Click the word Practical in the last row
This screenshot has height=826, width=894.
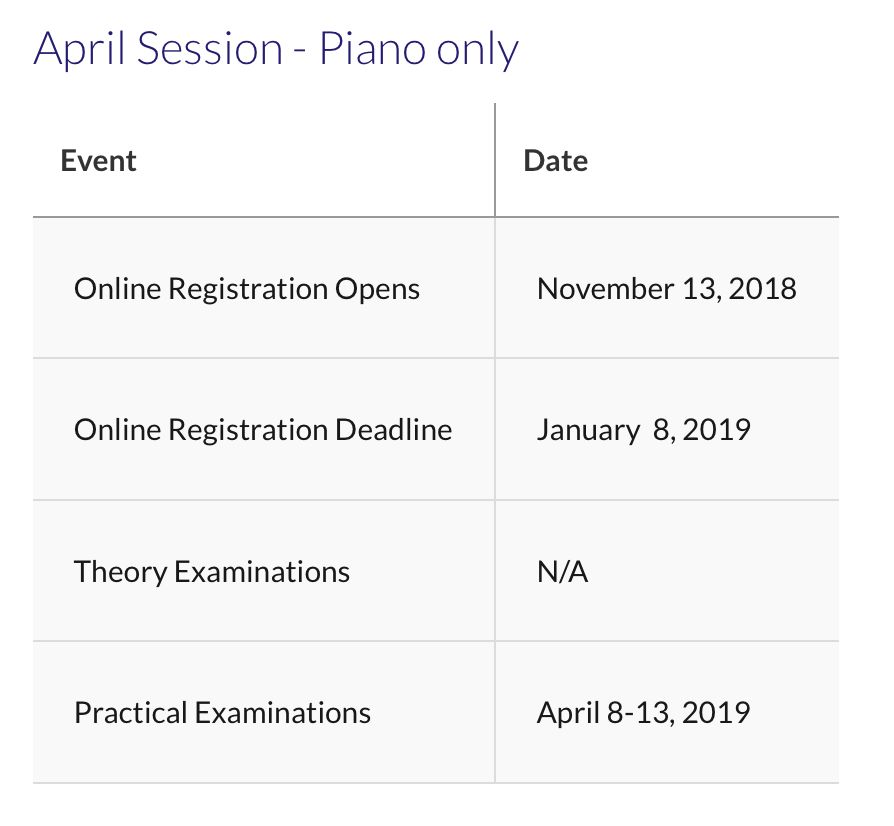(x=131, y=713)
